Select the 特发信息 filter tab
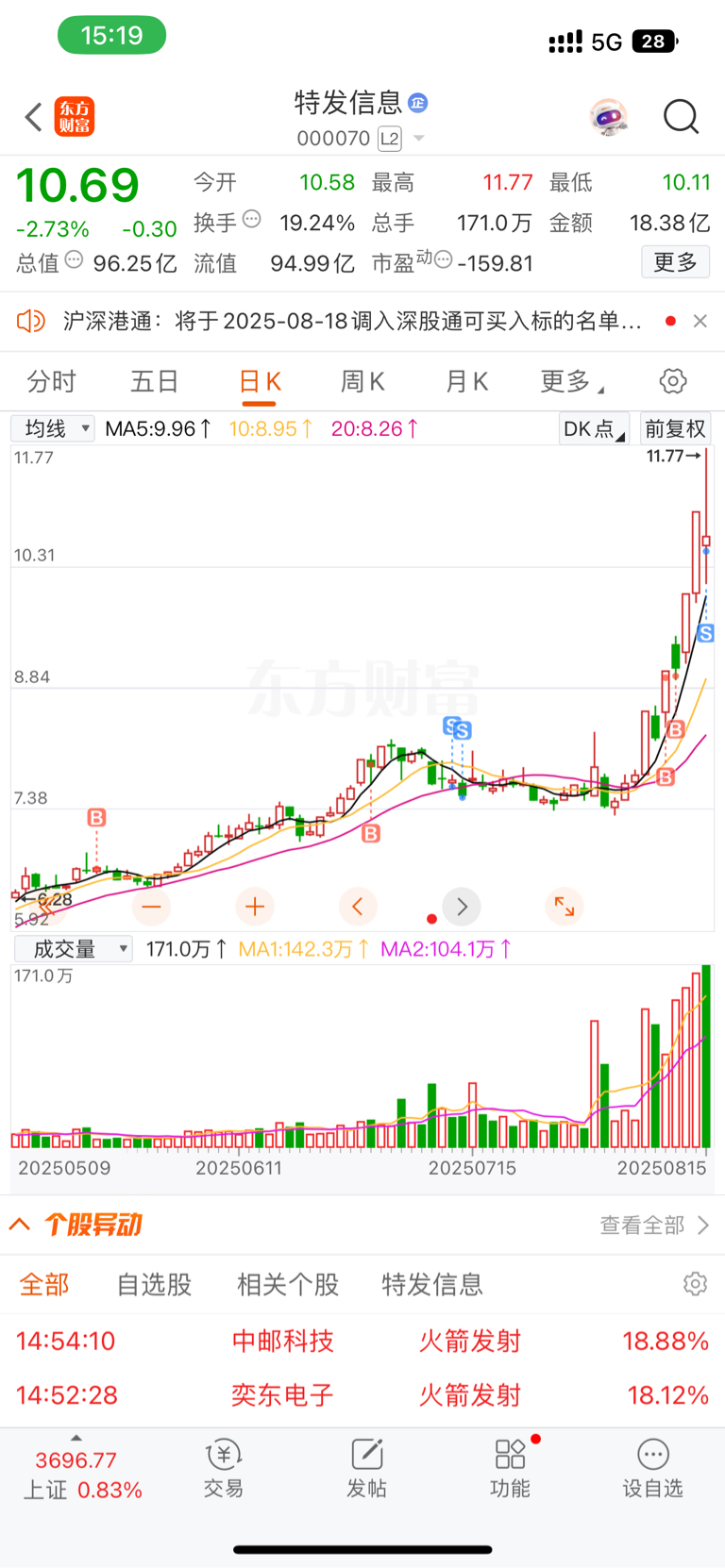Viewport: 725px width, 1568px height. (432, 1284)
